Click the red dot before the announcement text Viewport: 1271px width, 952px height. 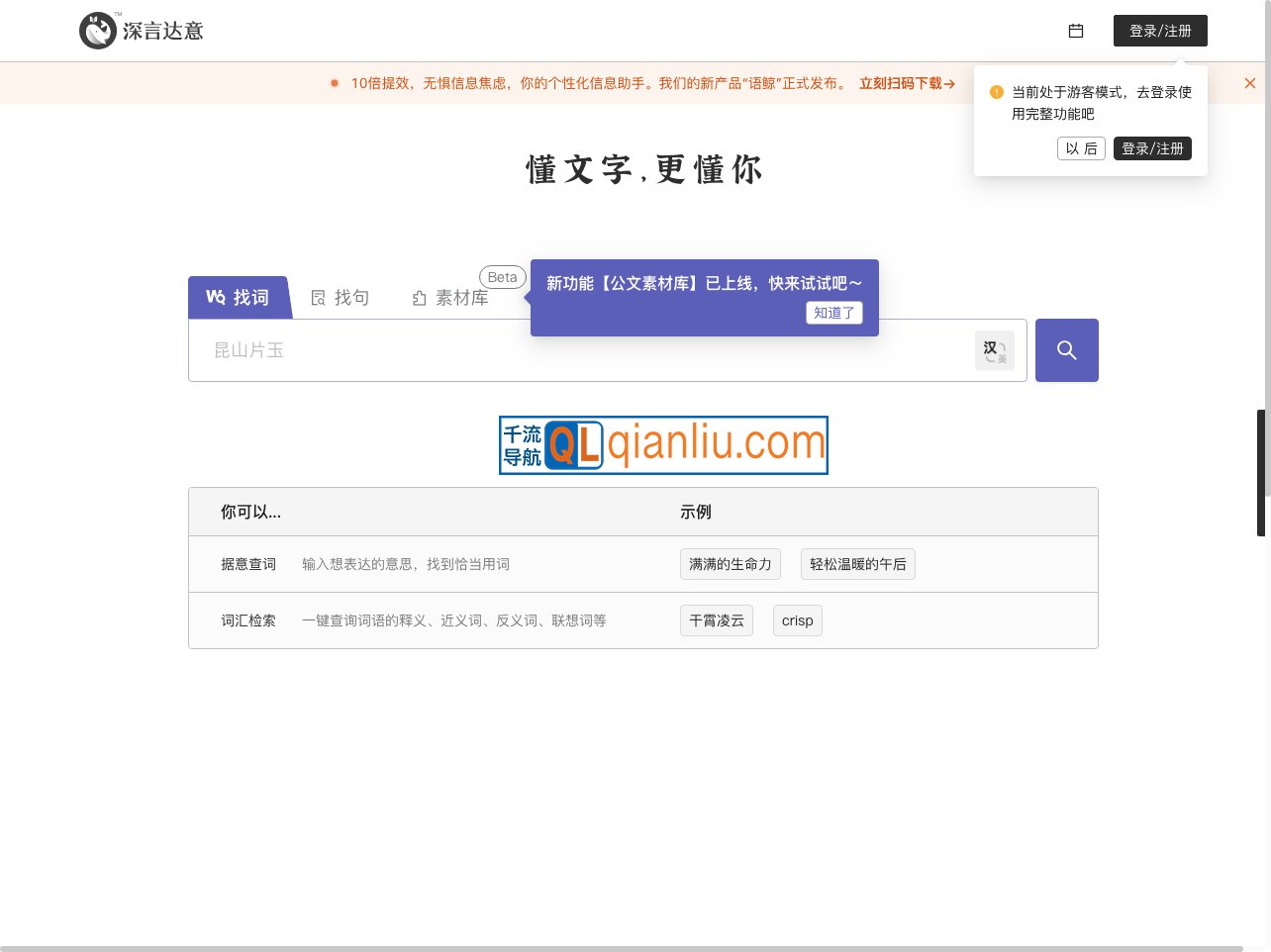click(334, 83)
